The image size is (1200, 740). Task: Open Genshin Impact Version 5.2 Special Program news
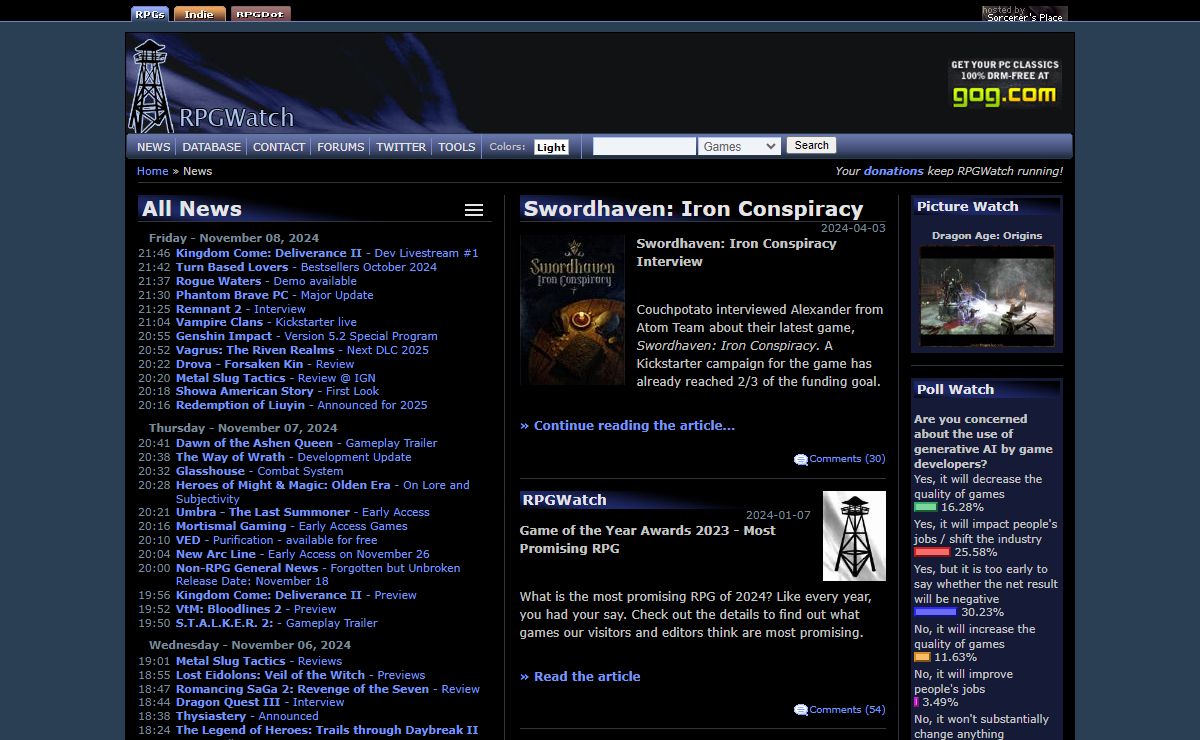pos(307,336)
